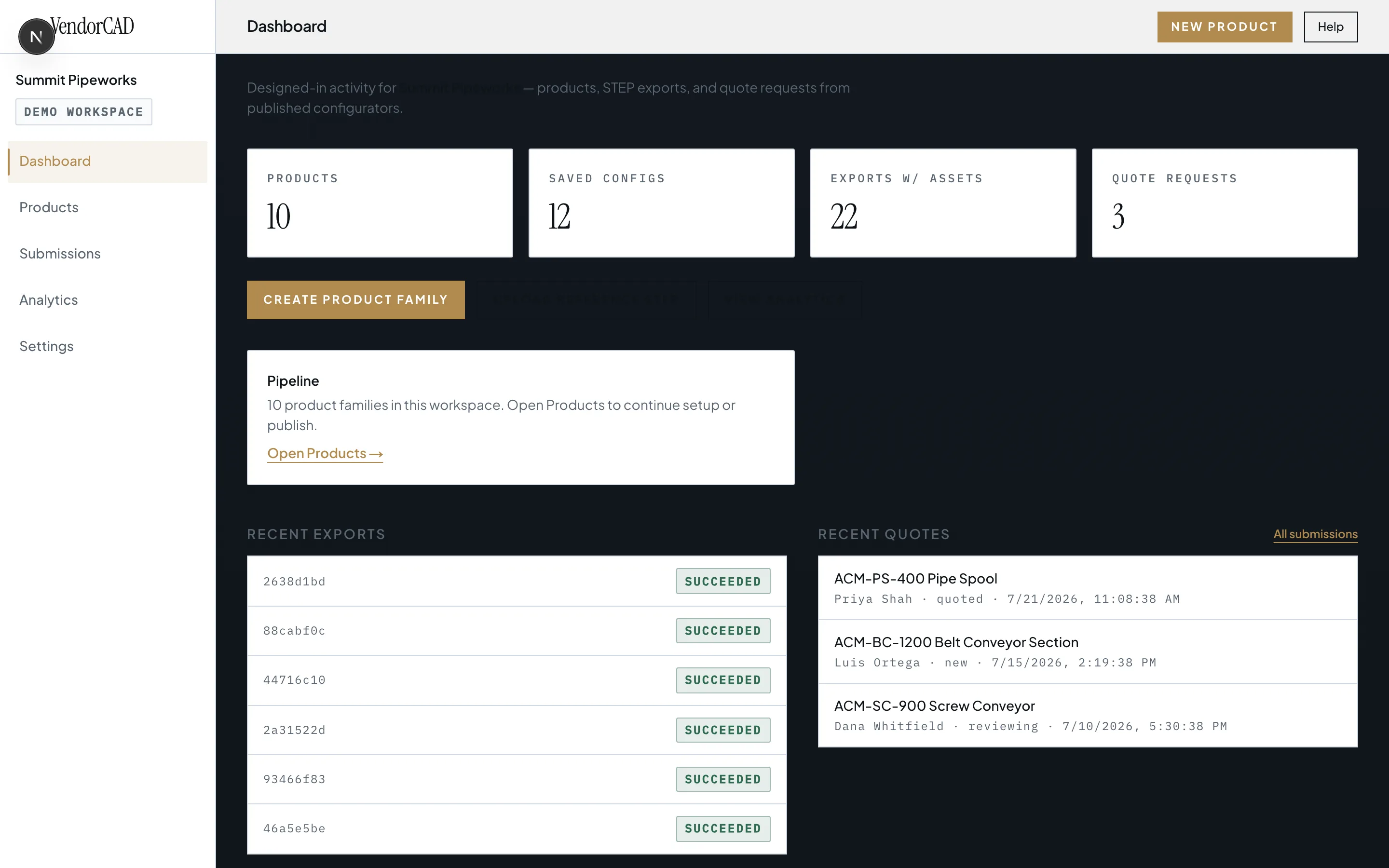Click the New Product button
This screenshot has height=868, width=1389.
click(1224, 27)
